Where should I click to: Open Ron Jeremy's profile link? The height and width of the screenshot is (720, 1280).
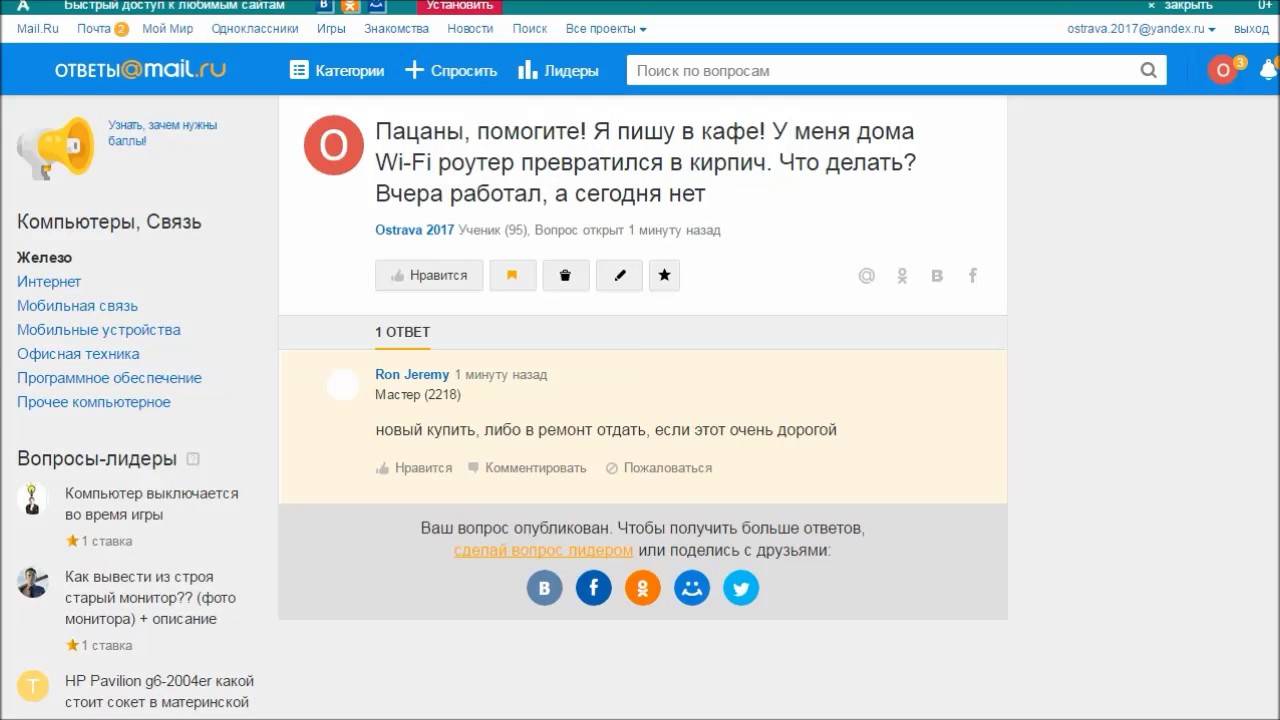click(x=412, y=374)
